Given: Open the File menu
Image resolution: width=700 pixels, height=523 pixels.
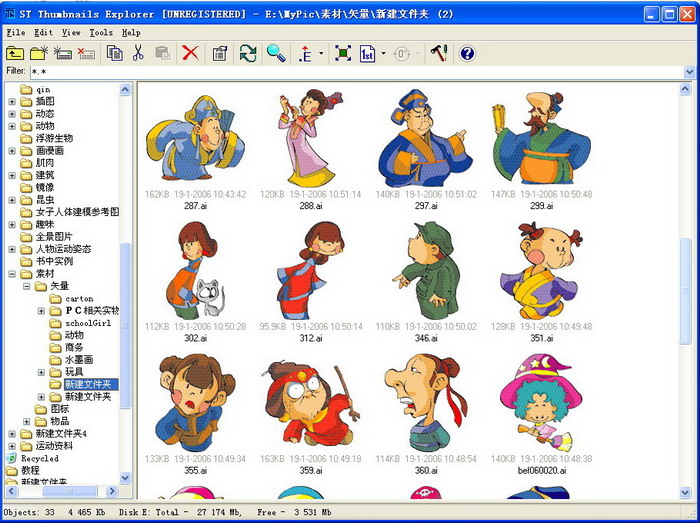Looking at the screenshot, I should click(x=16, y=33).
